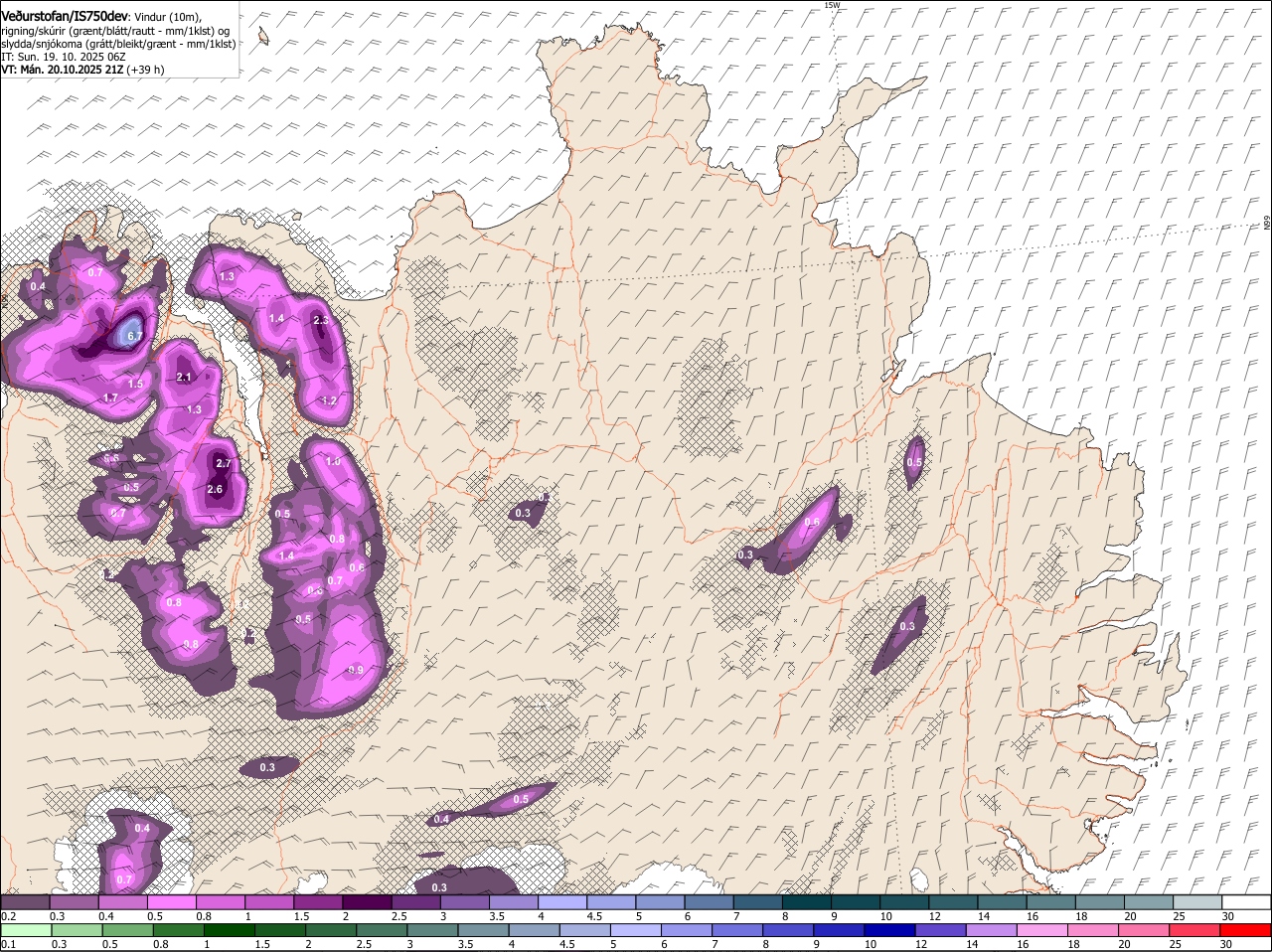Click the 1.0 precipitation value label
Image resolution: width=1272 pixels, height=952 pixels.
(x=333, y=461)
